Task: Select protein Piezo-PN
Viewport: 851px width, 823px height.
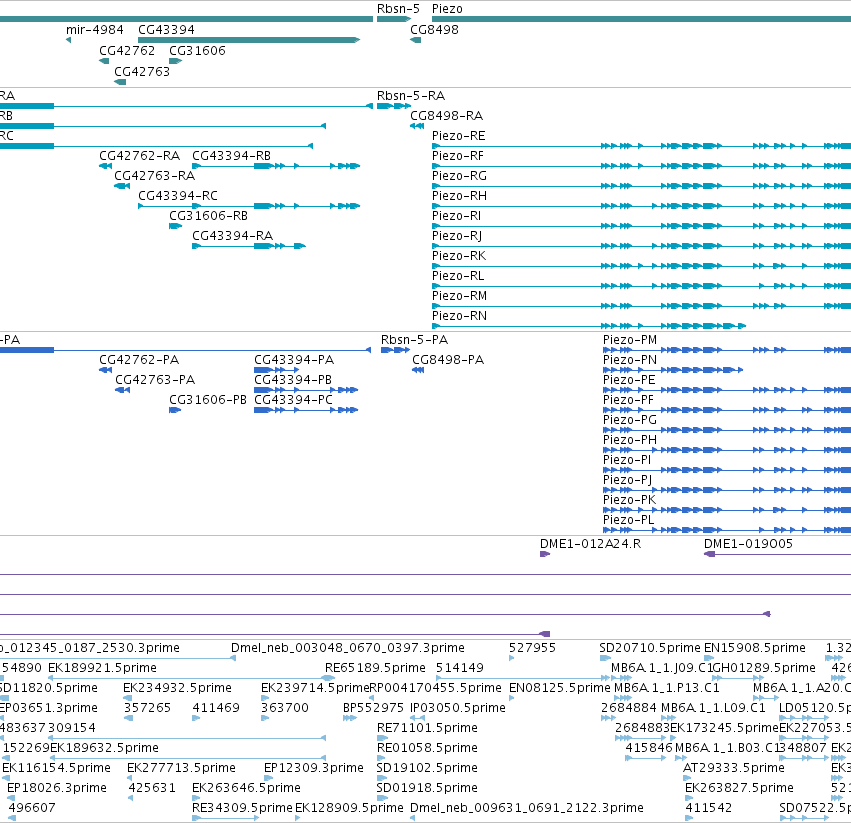Action: [x=630, y=360]
